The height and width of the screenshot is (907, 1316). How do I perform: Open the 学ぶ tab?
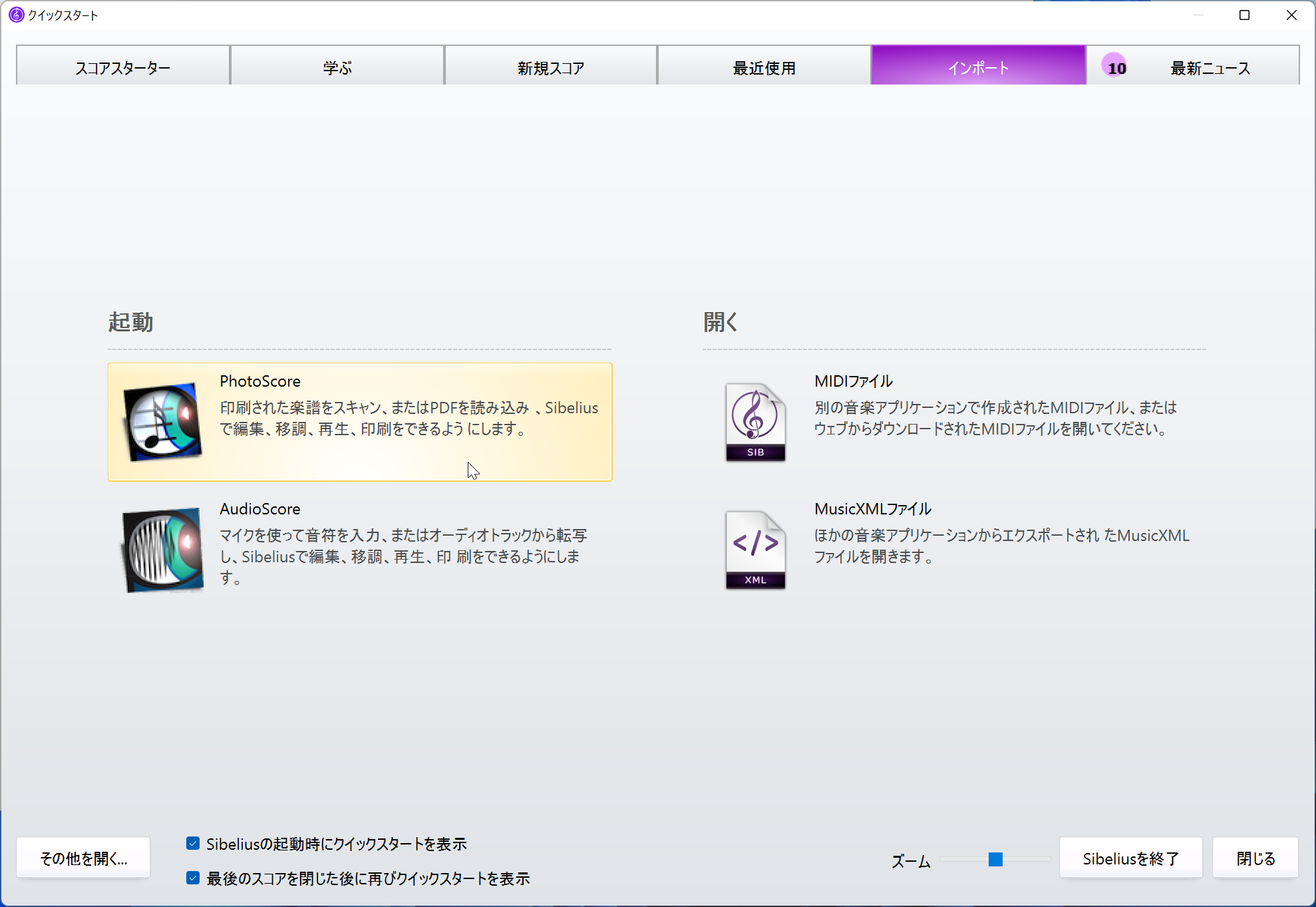click(337, 66)
